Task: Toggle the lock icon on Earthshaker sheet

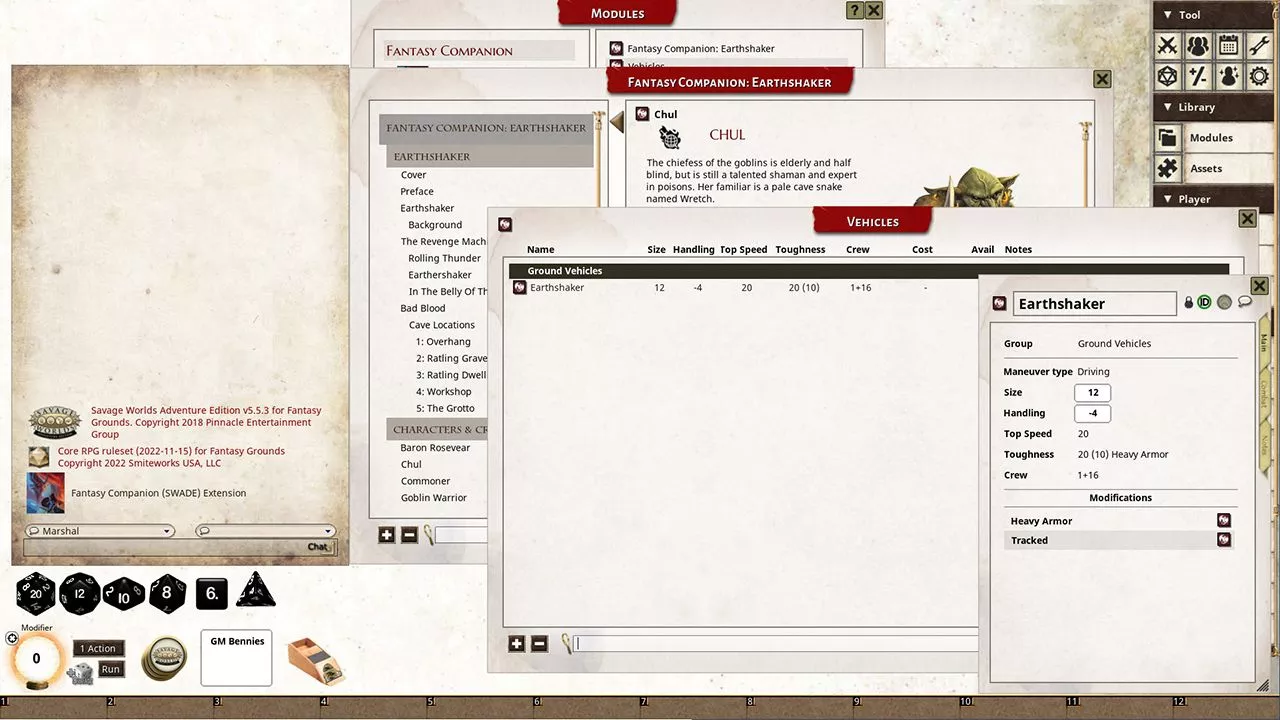Action: pyautogui.click(x=1189, y=303)
